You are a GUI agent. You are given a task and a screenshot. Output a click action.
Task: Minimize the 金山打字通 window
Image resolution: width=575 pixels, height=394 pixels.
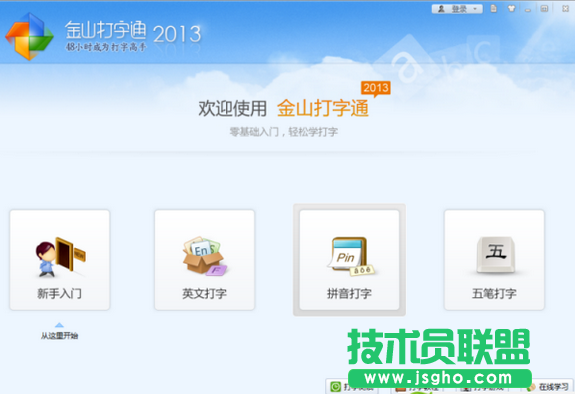pos(528,9)
